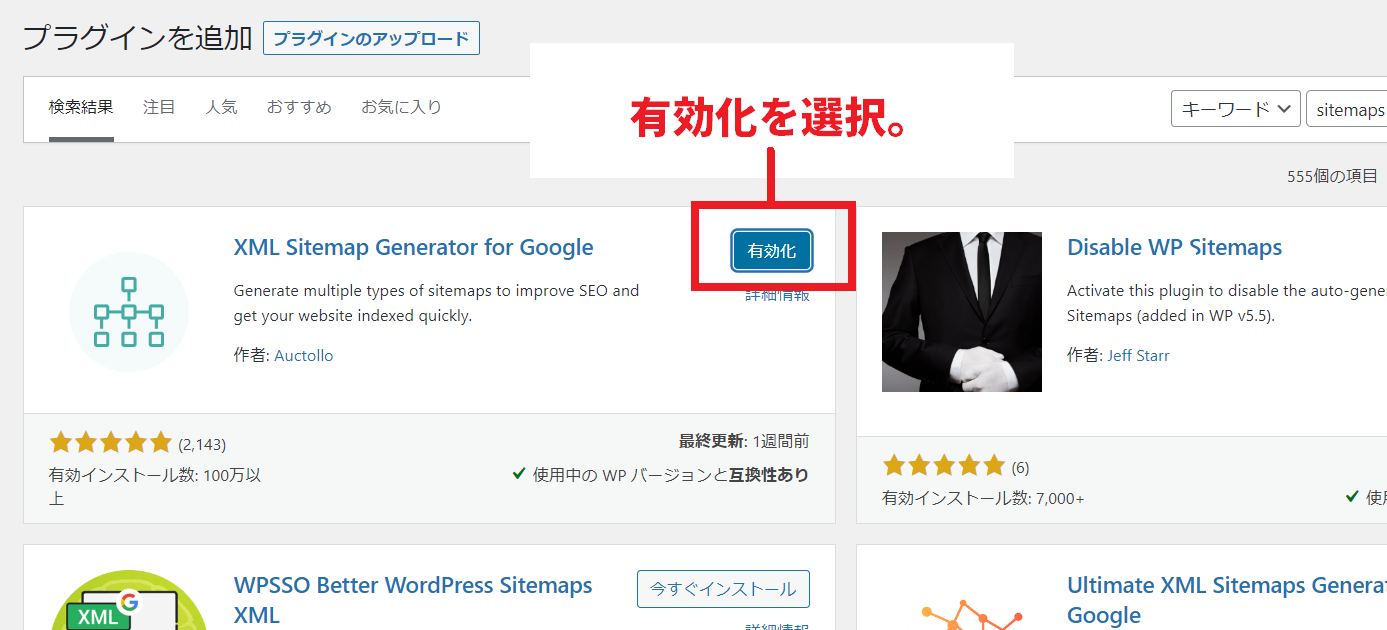Click the 有効インストール数: 7,000+ text
Image resolution: width=1387 pixels, height=630 pixels.
click(x=983, y=497)
